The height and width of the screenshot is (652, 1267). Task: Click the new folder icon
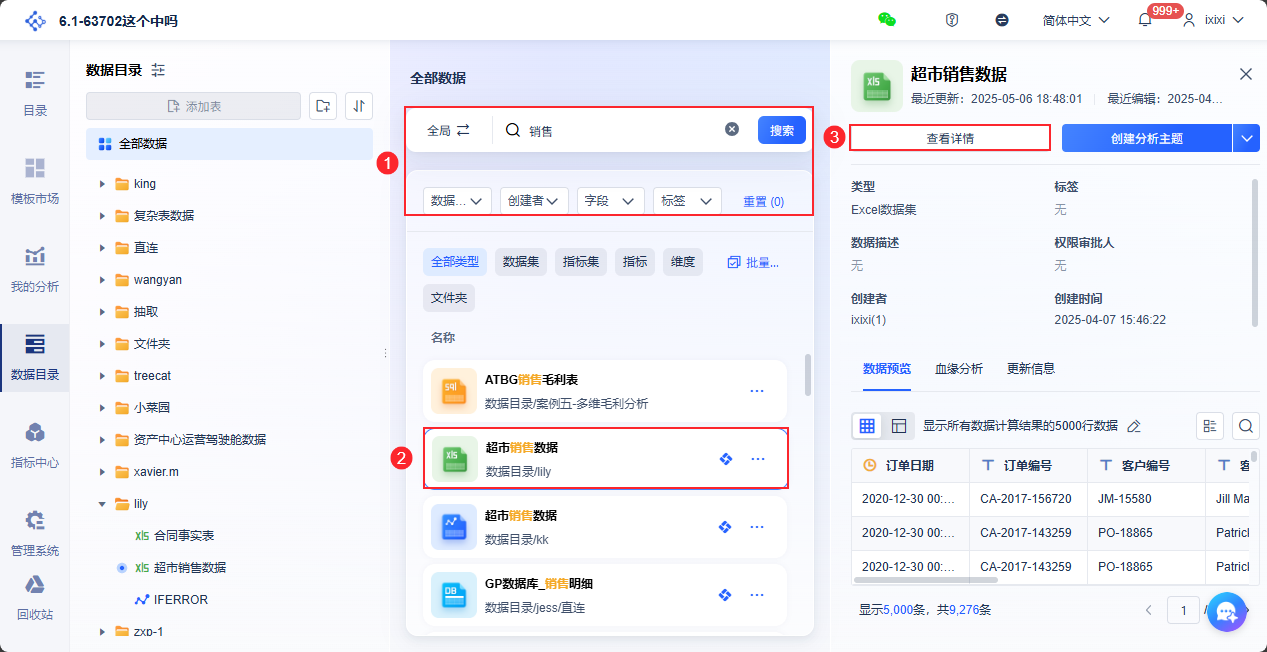322,106
